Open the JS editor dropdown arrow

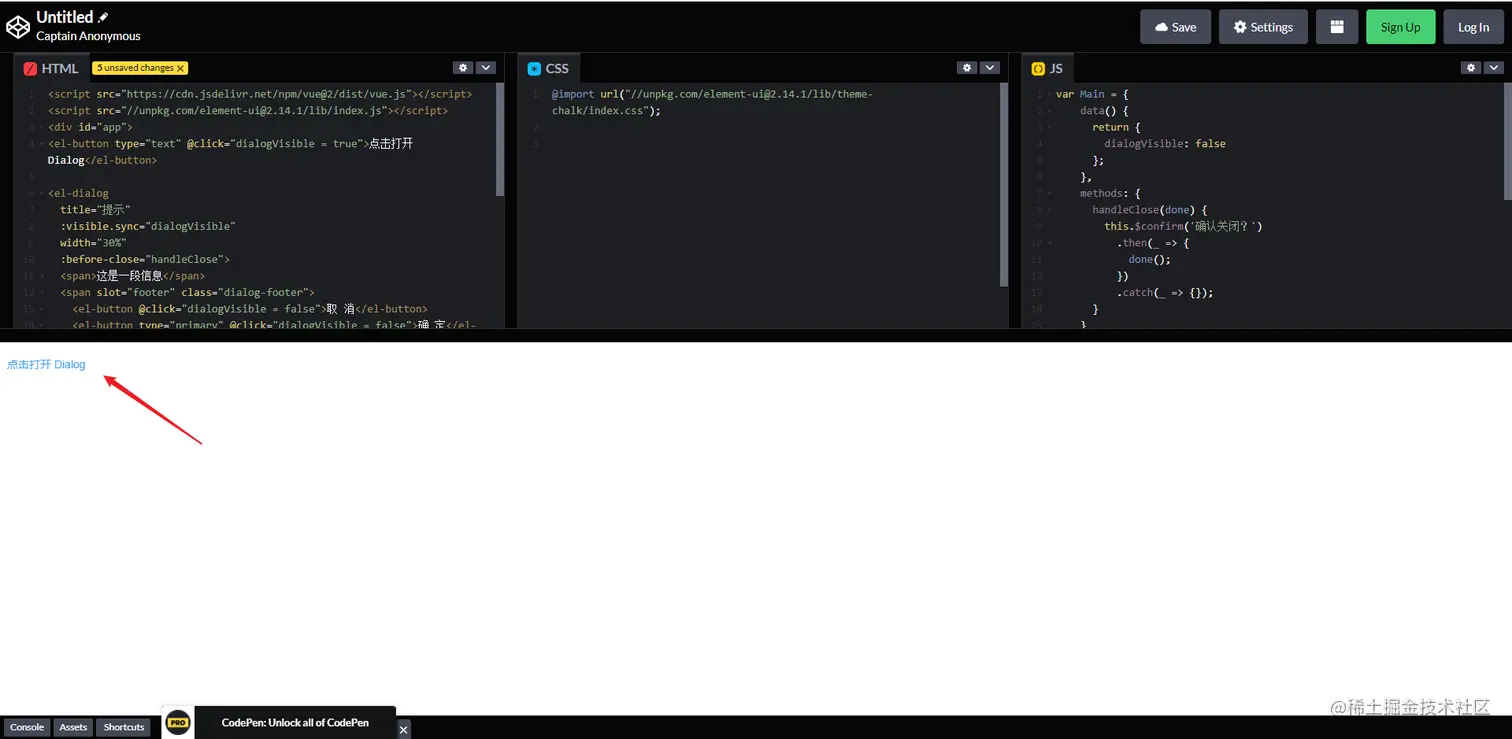tap(1494, 68)
